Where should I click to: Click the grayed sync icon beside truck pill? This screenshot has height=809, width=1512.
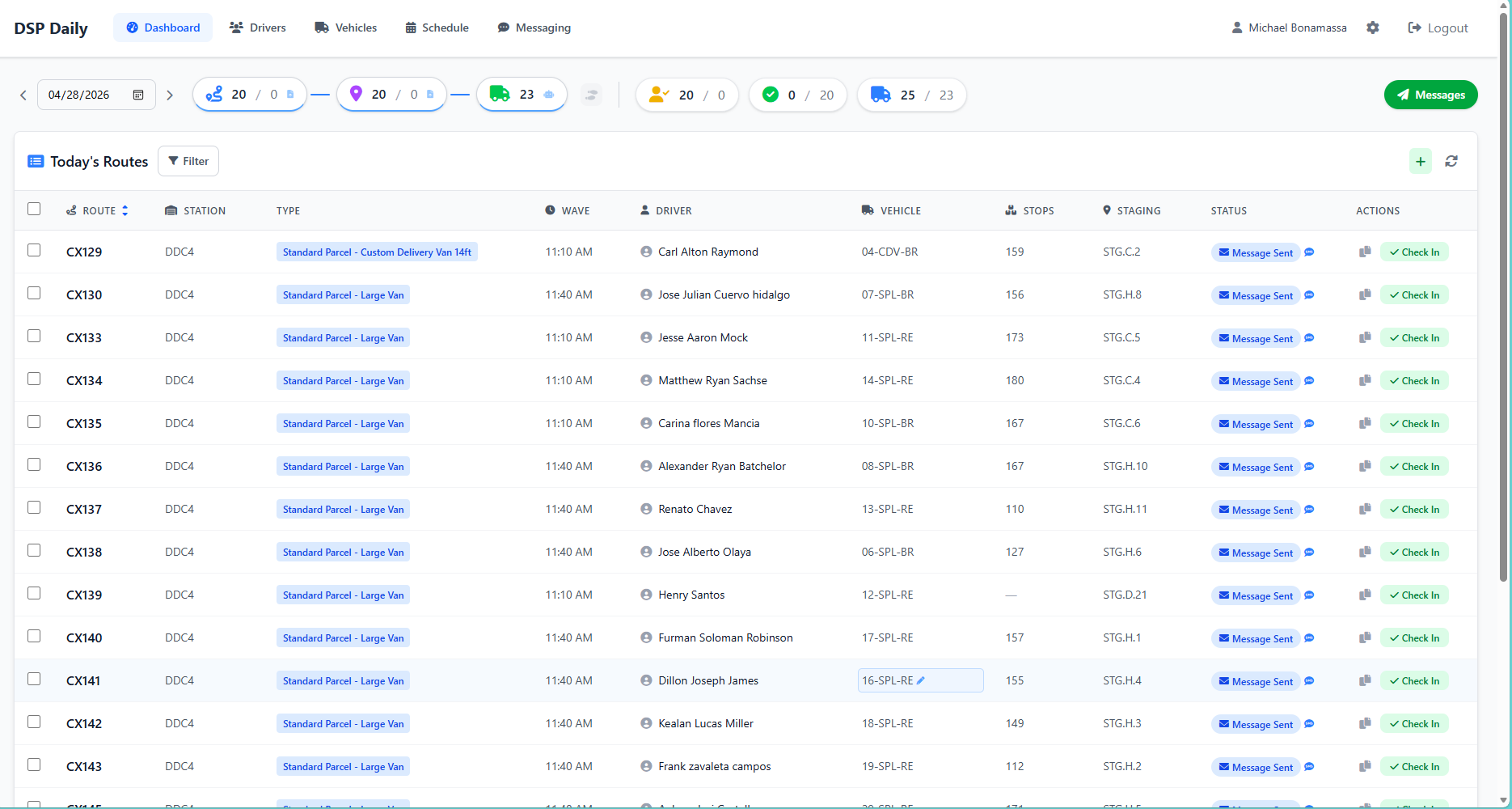592,95
